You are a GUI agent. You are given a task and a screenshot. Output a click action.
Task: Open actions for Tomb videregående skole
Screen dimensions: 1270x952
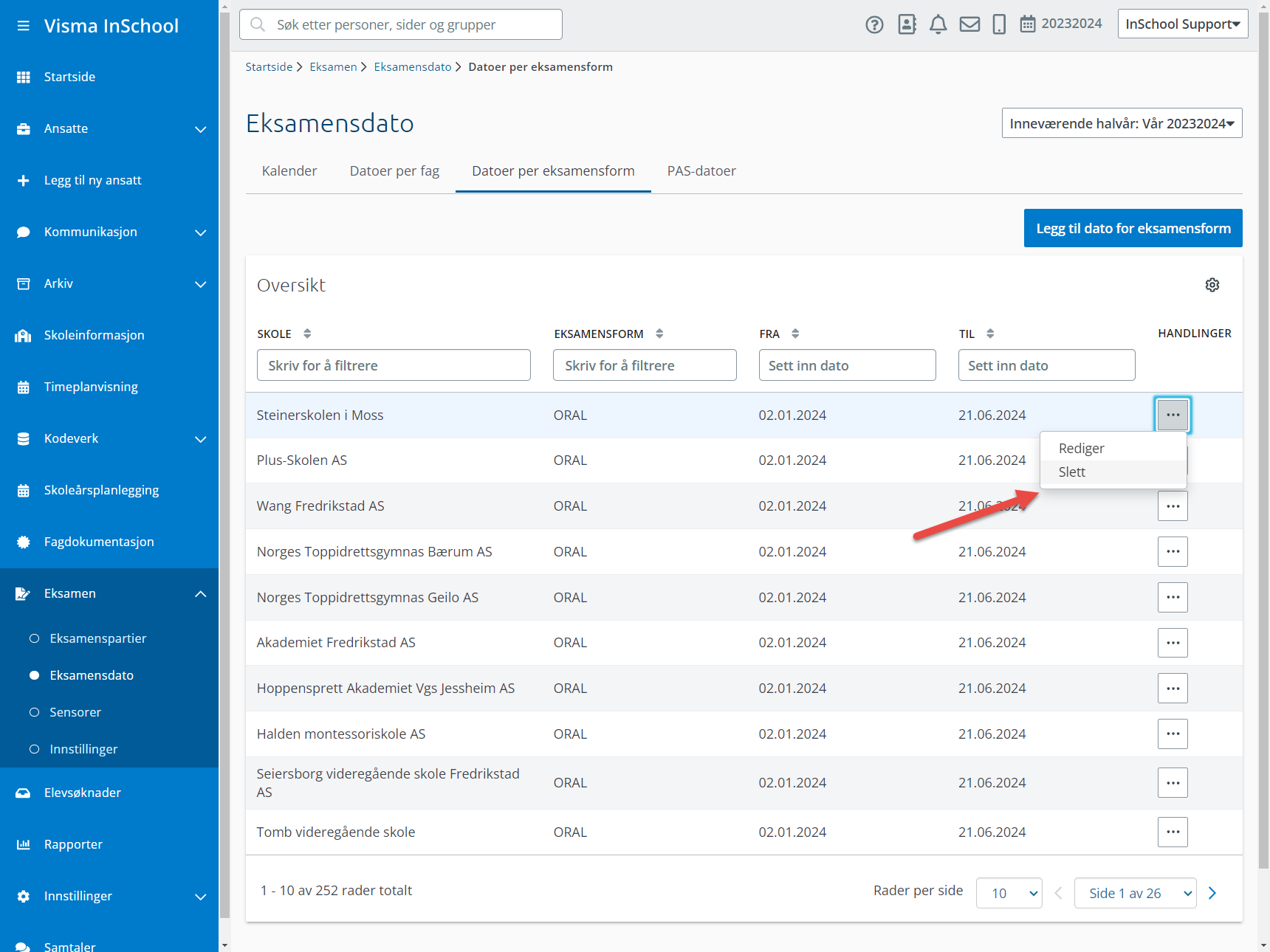[1173, 832]
